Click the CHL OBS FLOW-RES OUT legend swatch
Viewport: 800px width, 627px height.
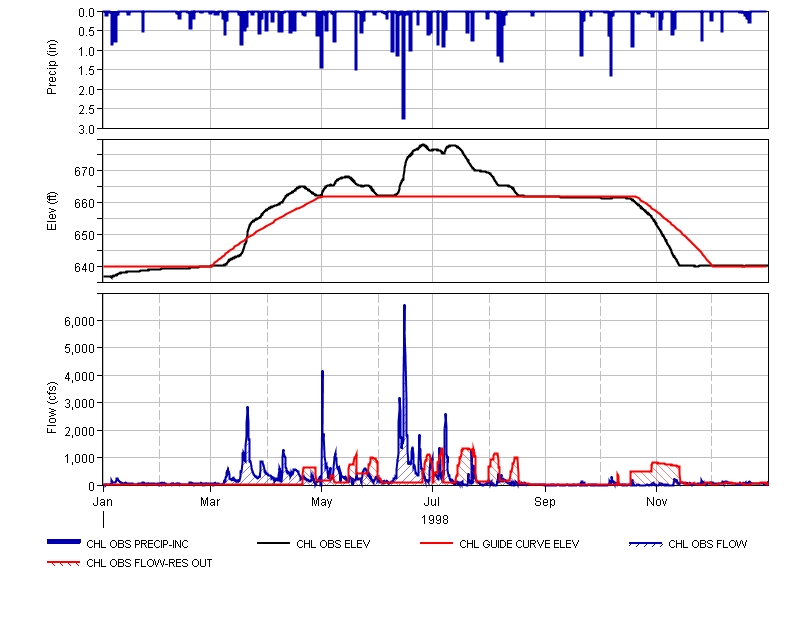coord(64,563)
